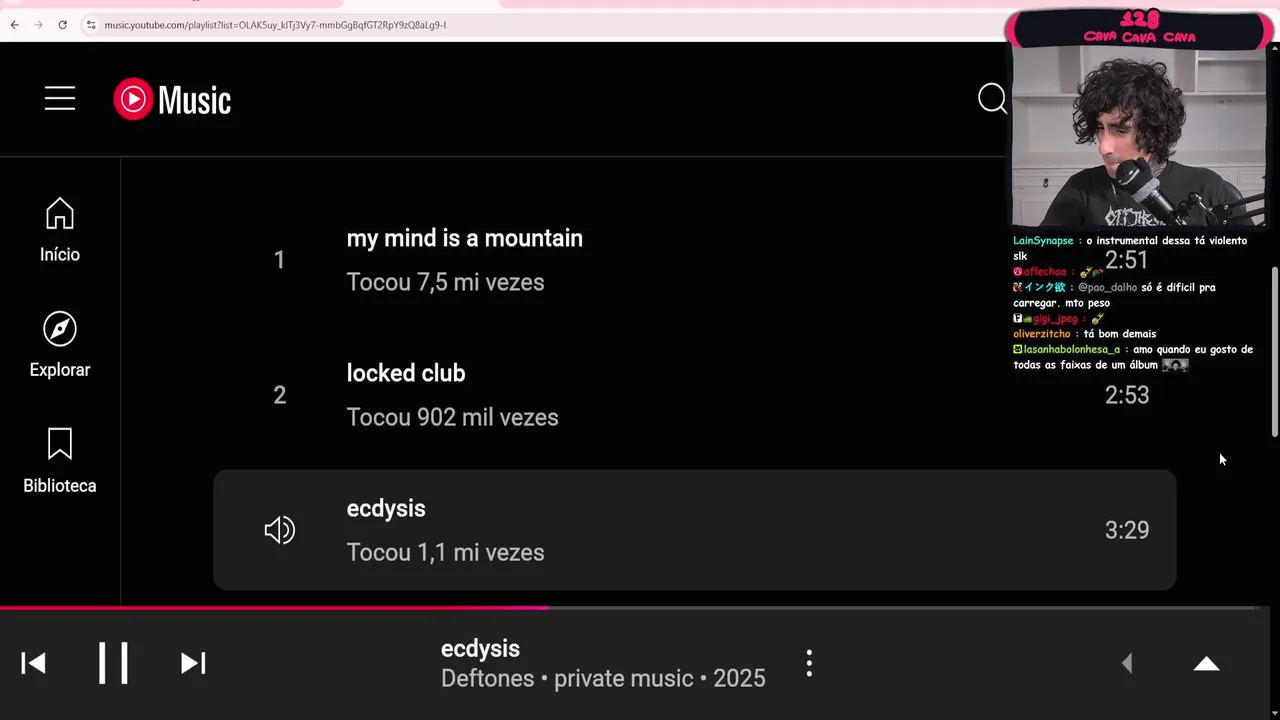This screenshot has height=720, width=1280.
Task: Pause the current song
Action: pyautogui.click(x=113, y=662)
